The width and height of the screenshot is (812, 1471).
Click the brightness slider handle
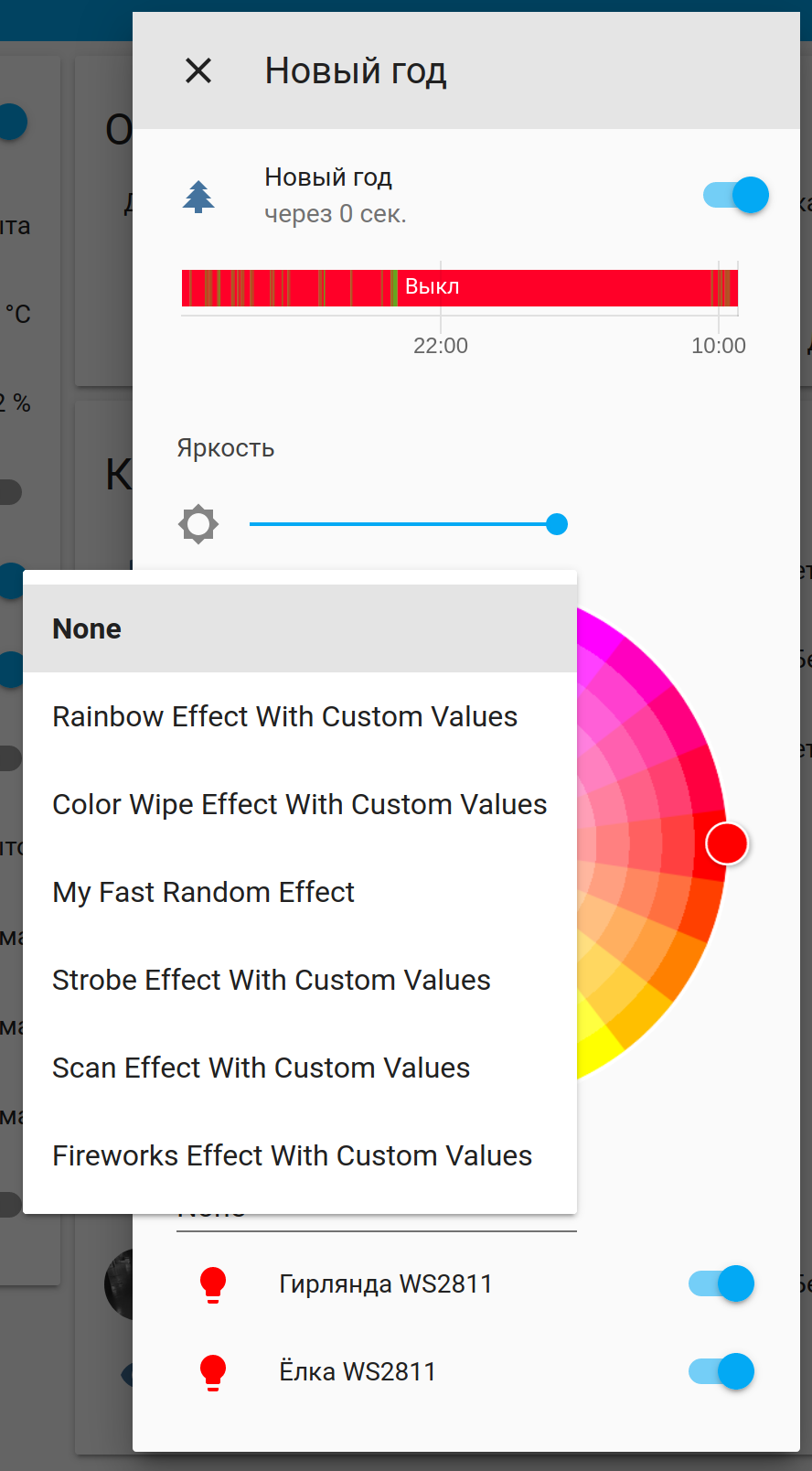click(x=557, y=524)
